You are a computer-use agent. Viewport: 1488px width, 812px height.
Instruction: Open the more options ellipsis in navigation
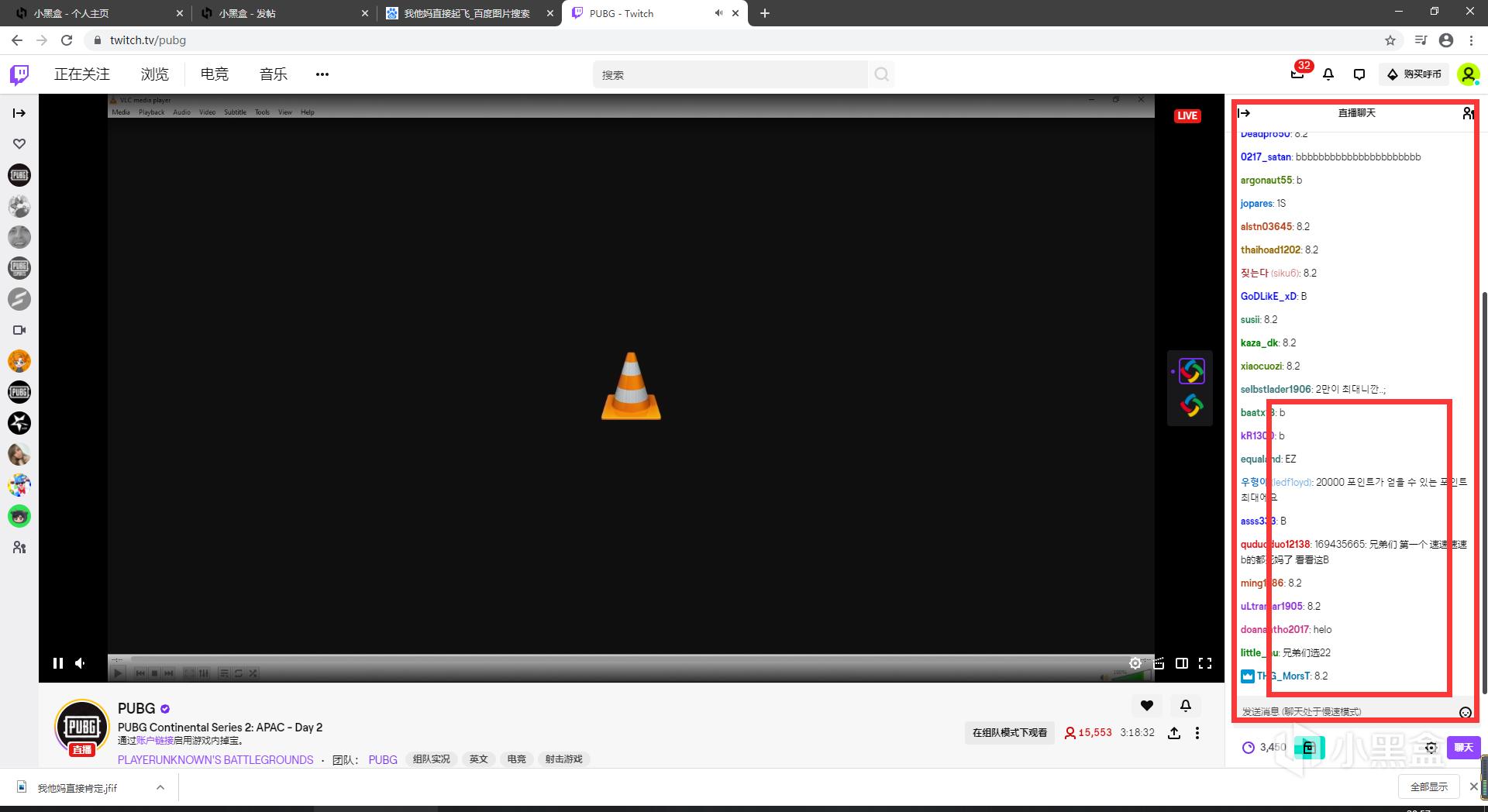coord(322,74)
